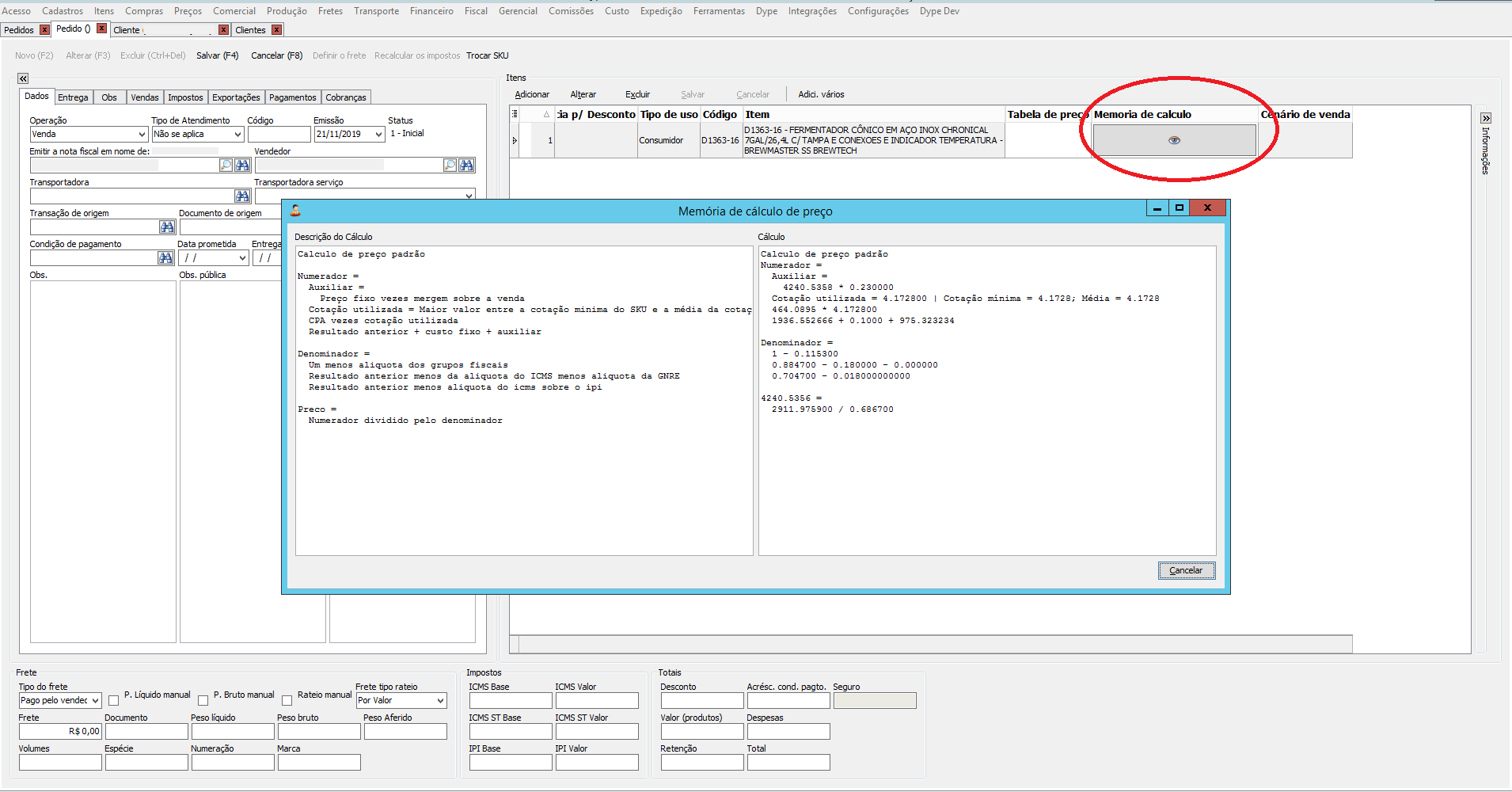Image resolution: width=1512 pixels, height=792 pixels.
Task: Focus the Código input field
Action: click(x=279, y=135)
